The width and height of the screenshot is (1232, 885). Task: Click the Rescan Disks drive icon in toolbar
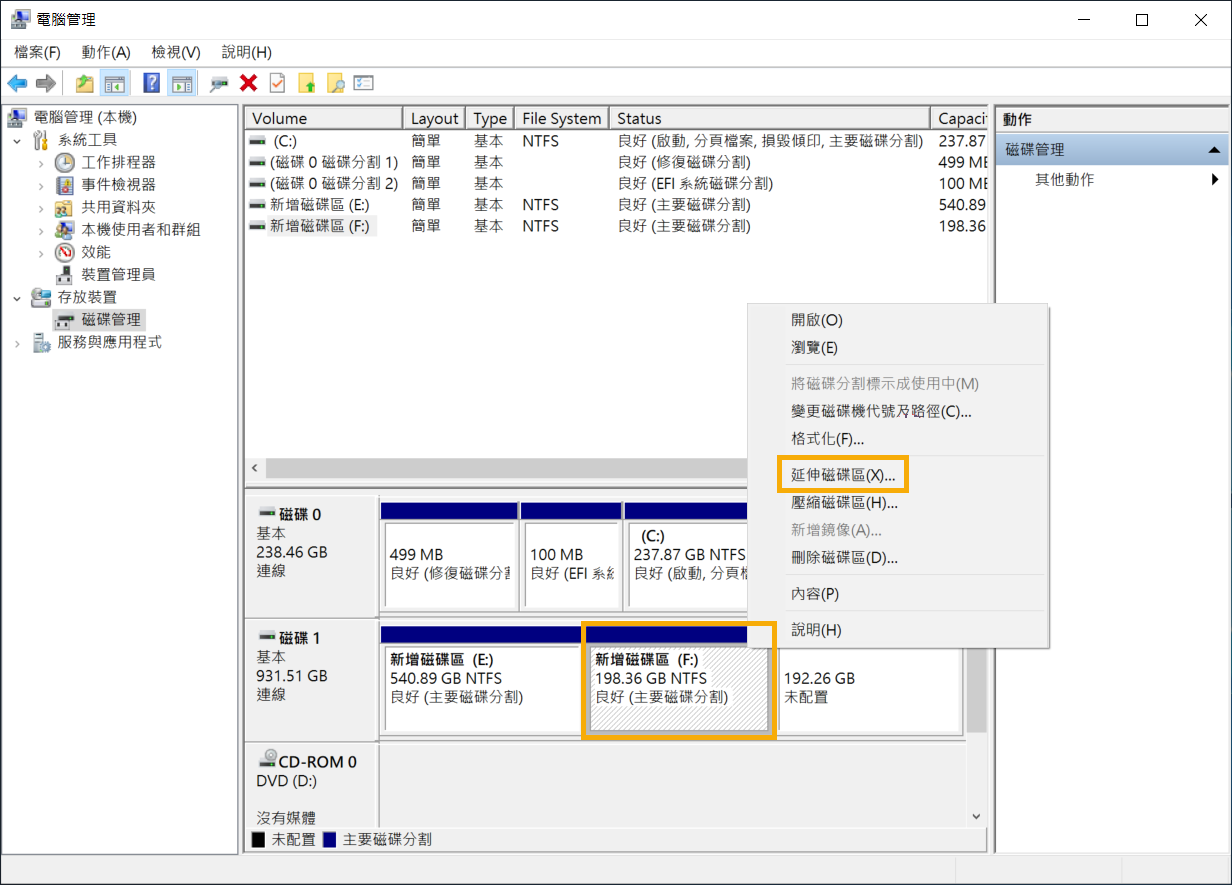click(219, 84)
